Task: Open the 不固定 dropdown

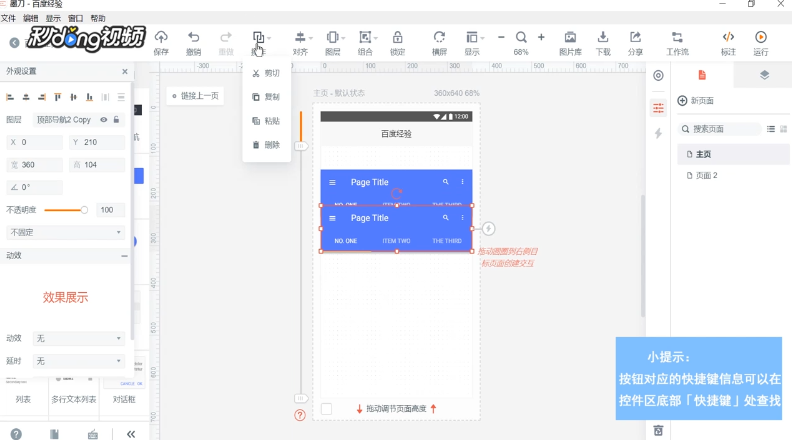Action: pyautogui.click(x=65, y=232)
